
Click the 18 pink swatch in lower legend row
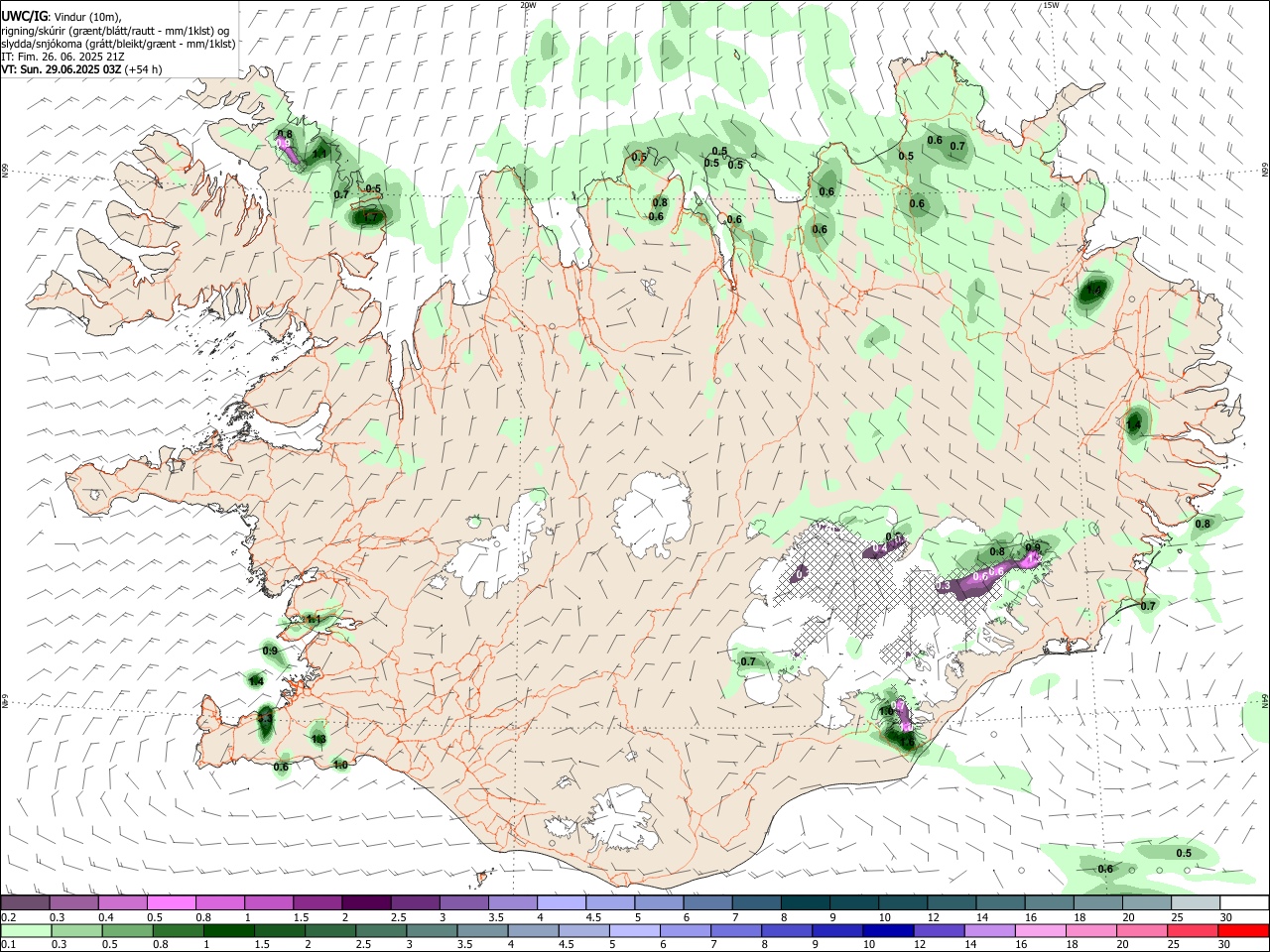[1089, 930]
